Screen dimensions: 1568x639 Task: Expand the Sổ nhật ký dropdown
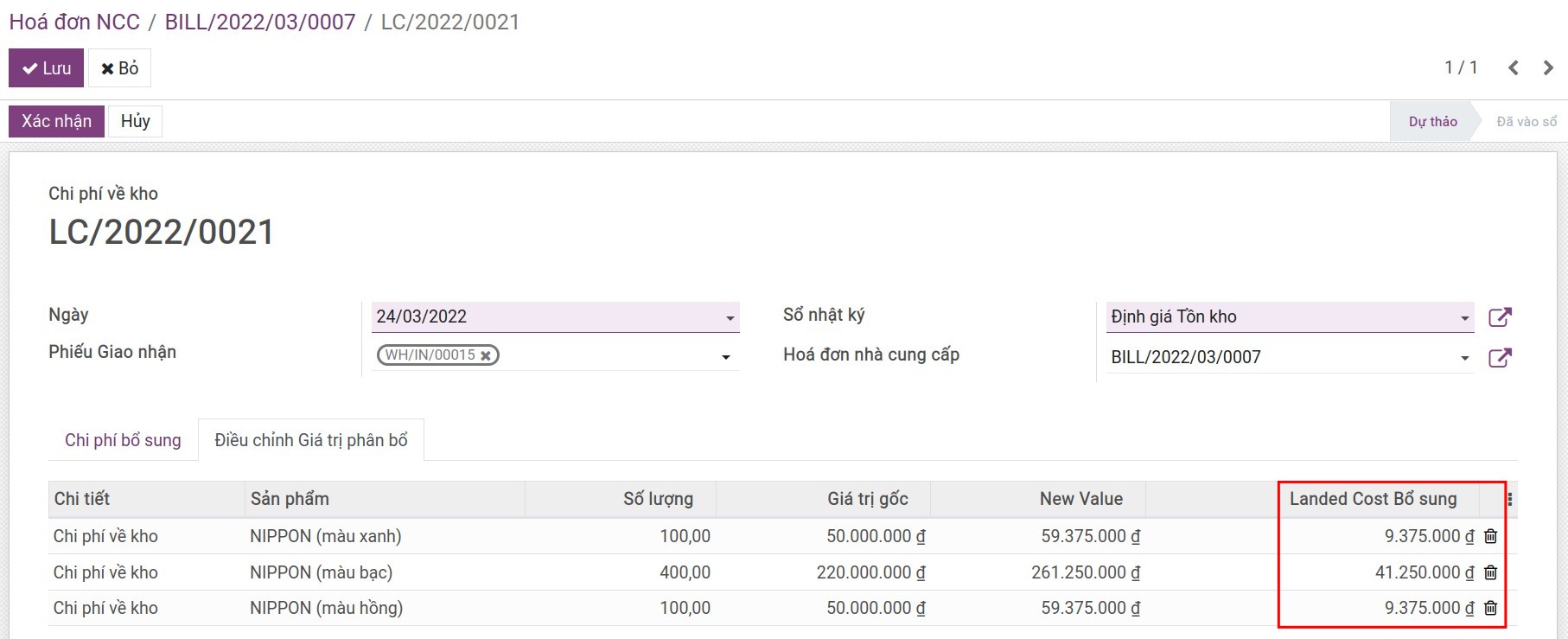click(x=1464, y=318)
